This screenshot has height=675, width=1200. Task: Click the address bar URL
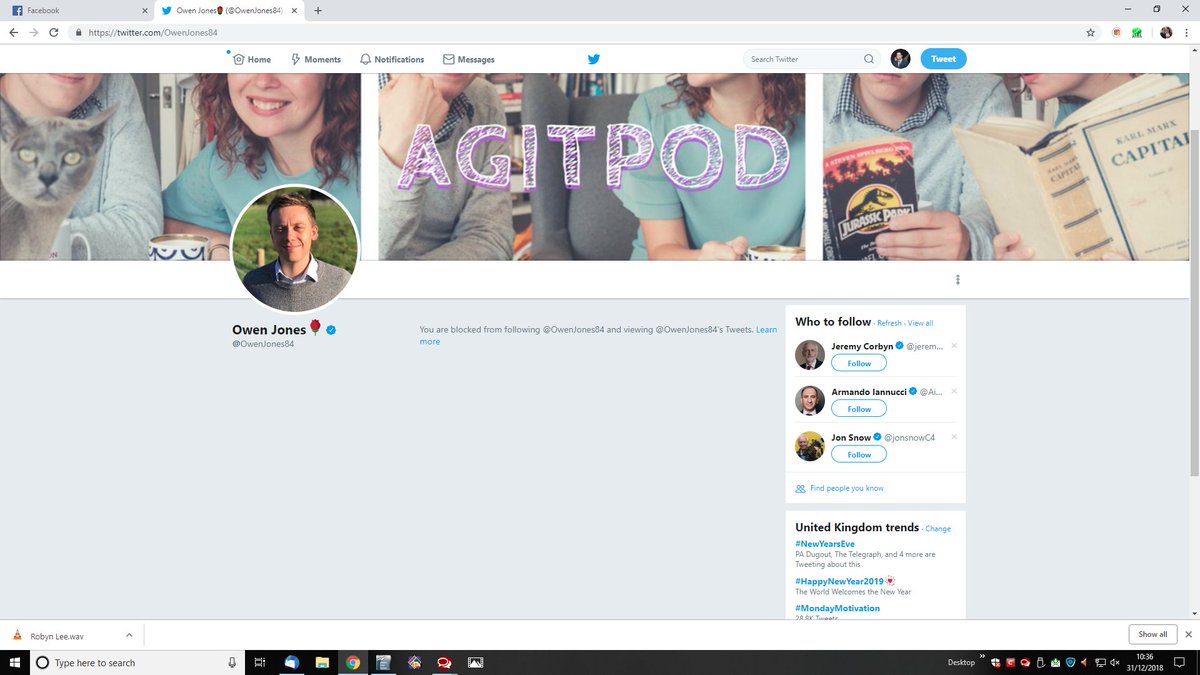pos(153,32)
